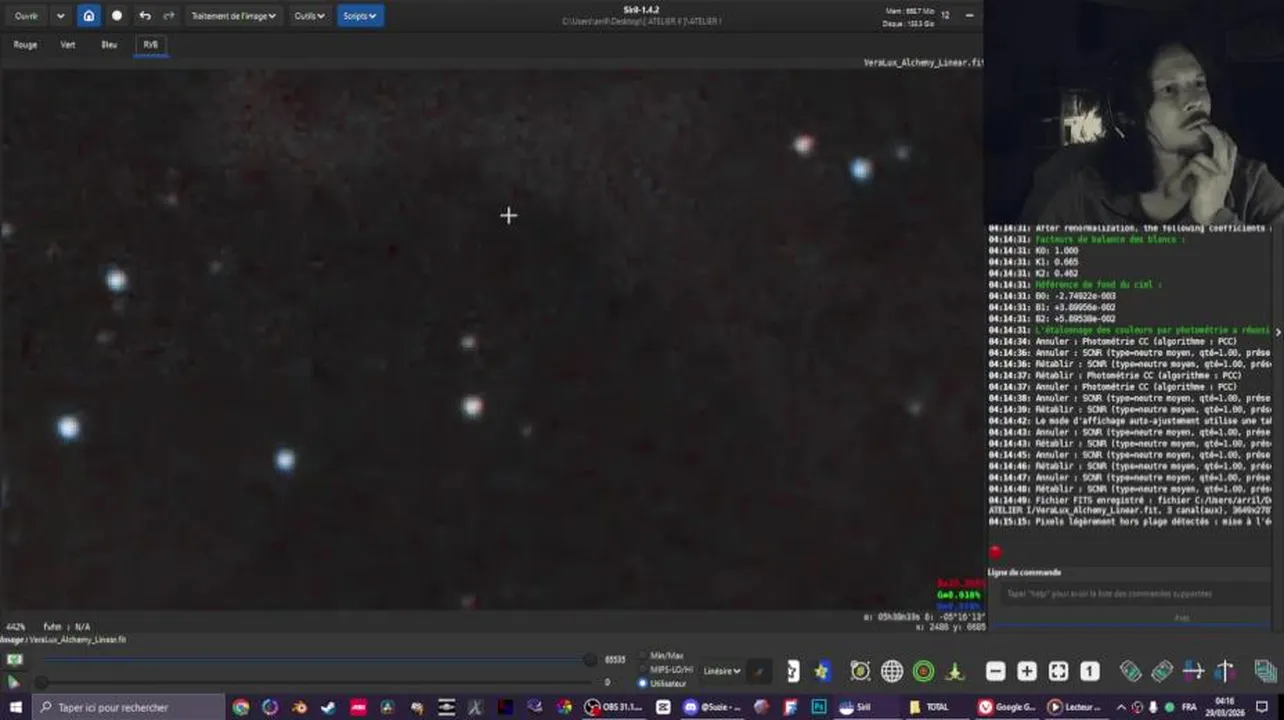The image size is (1284, 720).
Task: Click the threads count value 12
Action: click(944, 16)
